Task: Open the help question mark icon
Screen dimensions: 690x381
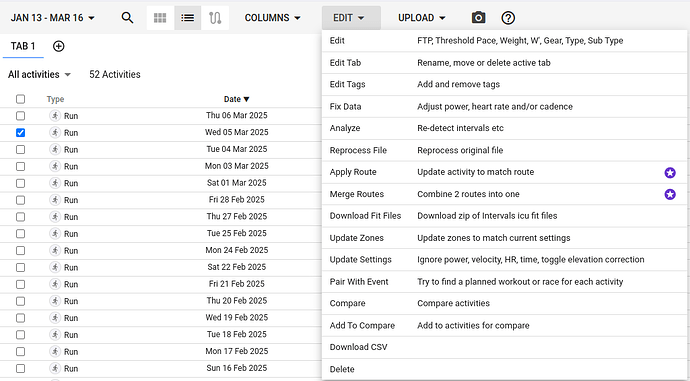Action: pos(508,18)
